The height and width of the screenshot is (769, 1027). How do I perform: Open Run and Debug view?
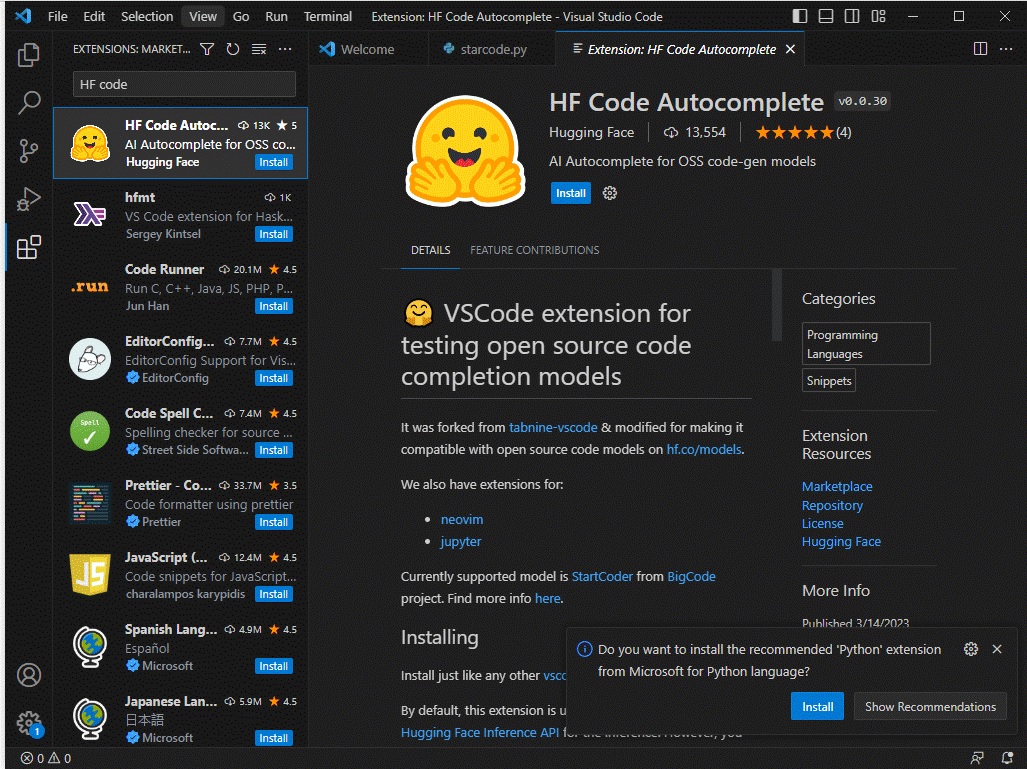(28, 199)
